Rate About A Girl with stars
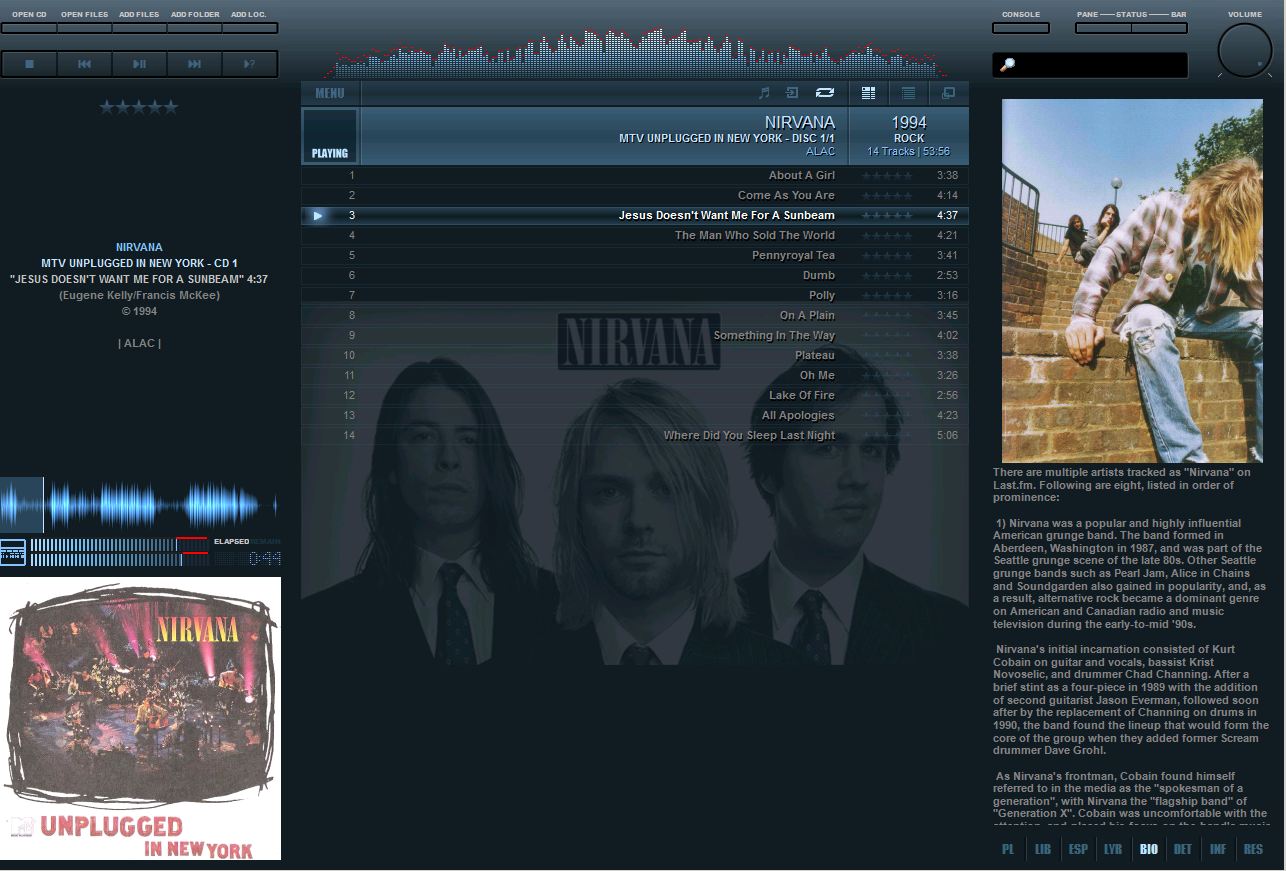Image resolution: width=1286 pixels, height=871 pixels. (x=887, y=175)
